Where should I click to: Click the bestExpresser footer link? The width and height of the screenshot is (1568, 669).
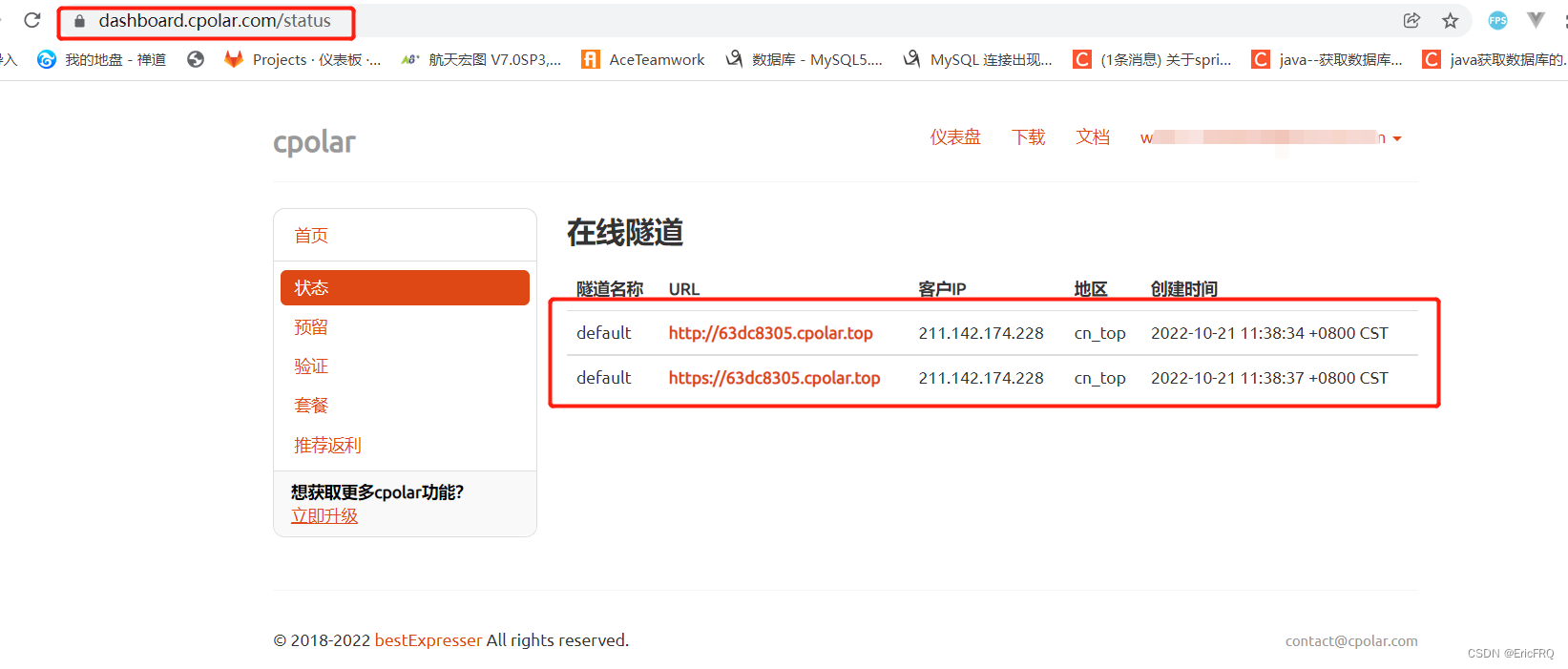click(429, 640)
